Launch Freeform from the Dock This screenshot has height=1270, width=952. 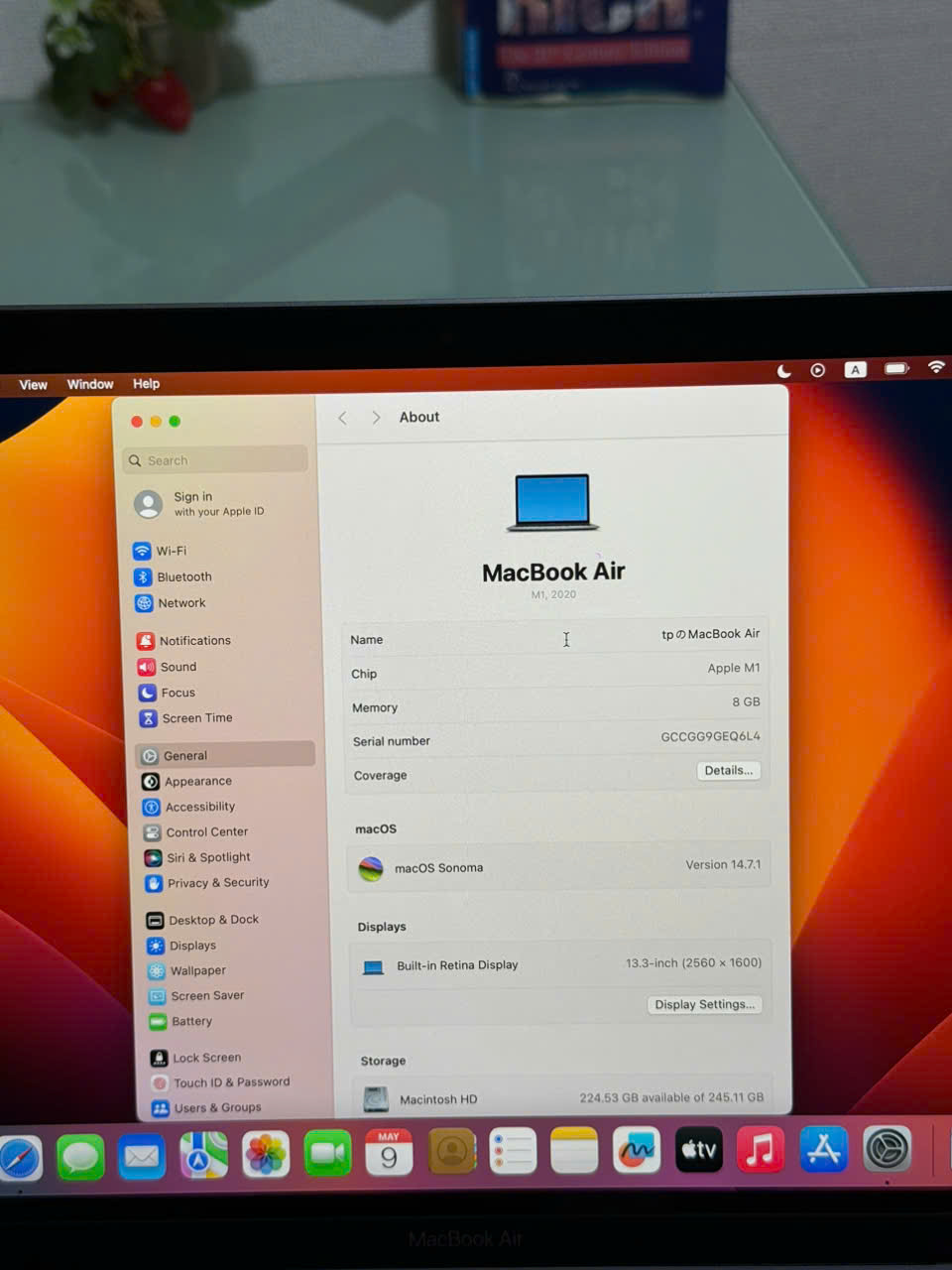pos(637,1149)
